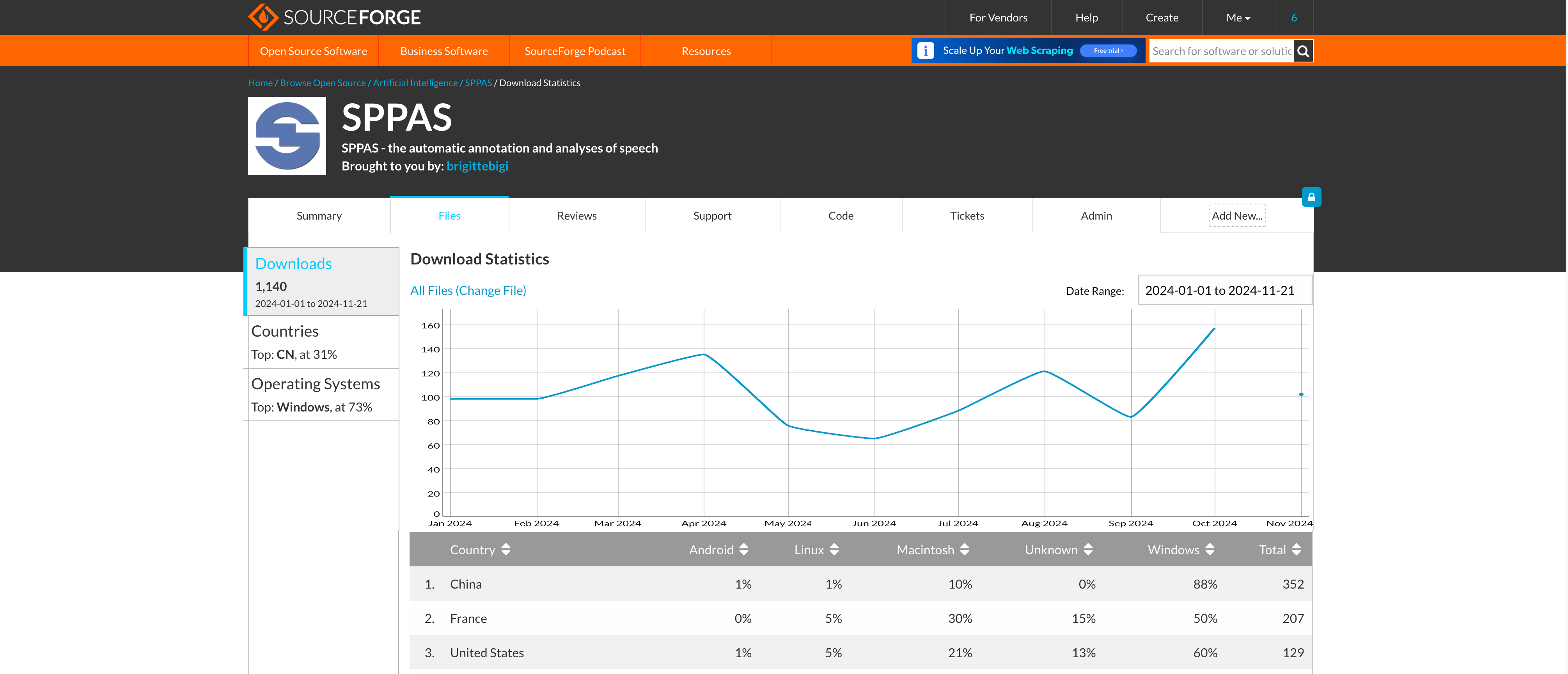Click United States total 129
Image resolution: width=1568 pixels, height=674 pixels.
(x=1293, y=653)
